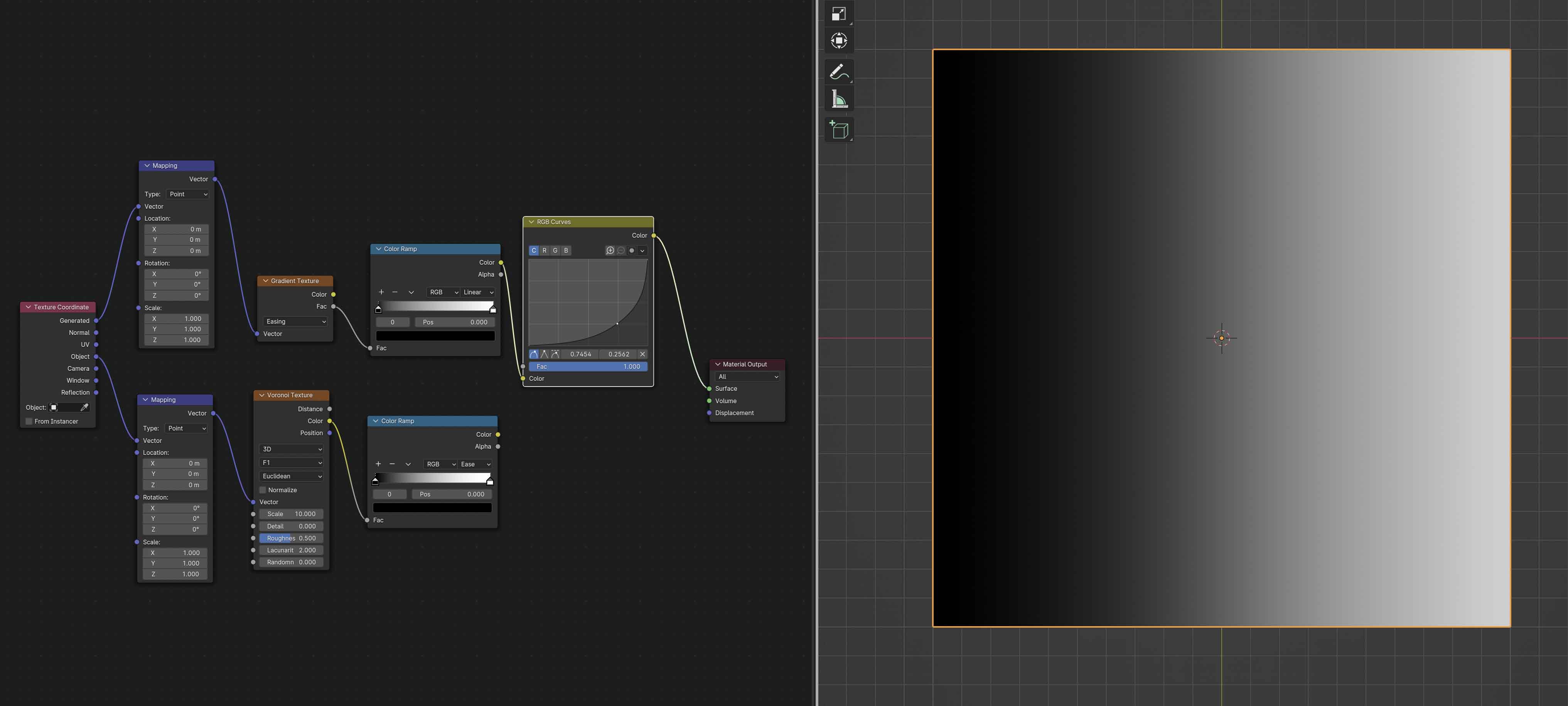The image size is (1568, 706).
Task: Click Voronoi Roughness slider
Action: 292,539
